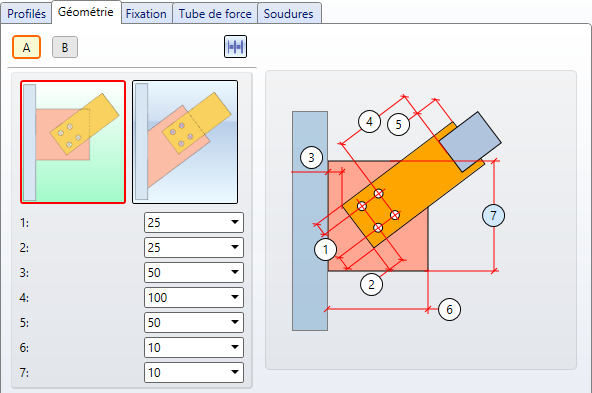Select the angled gusset plate thumbnail

click(185, 142)
